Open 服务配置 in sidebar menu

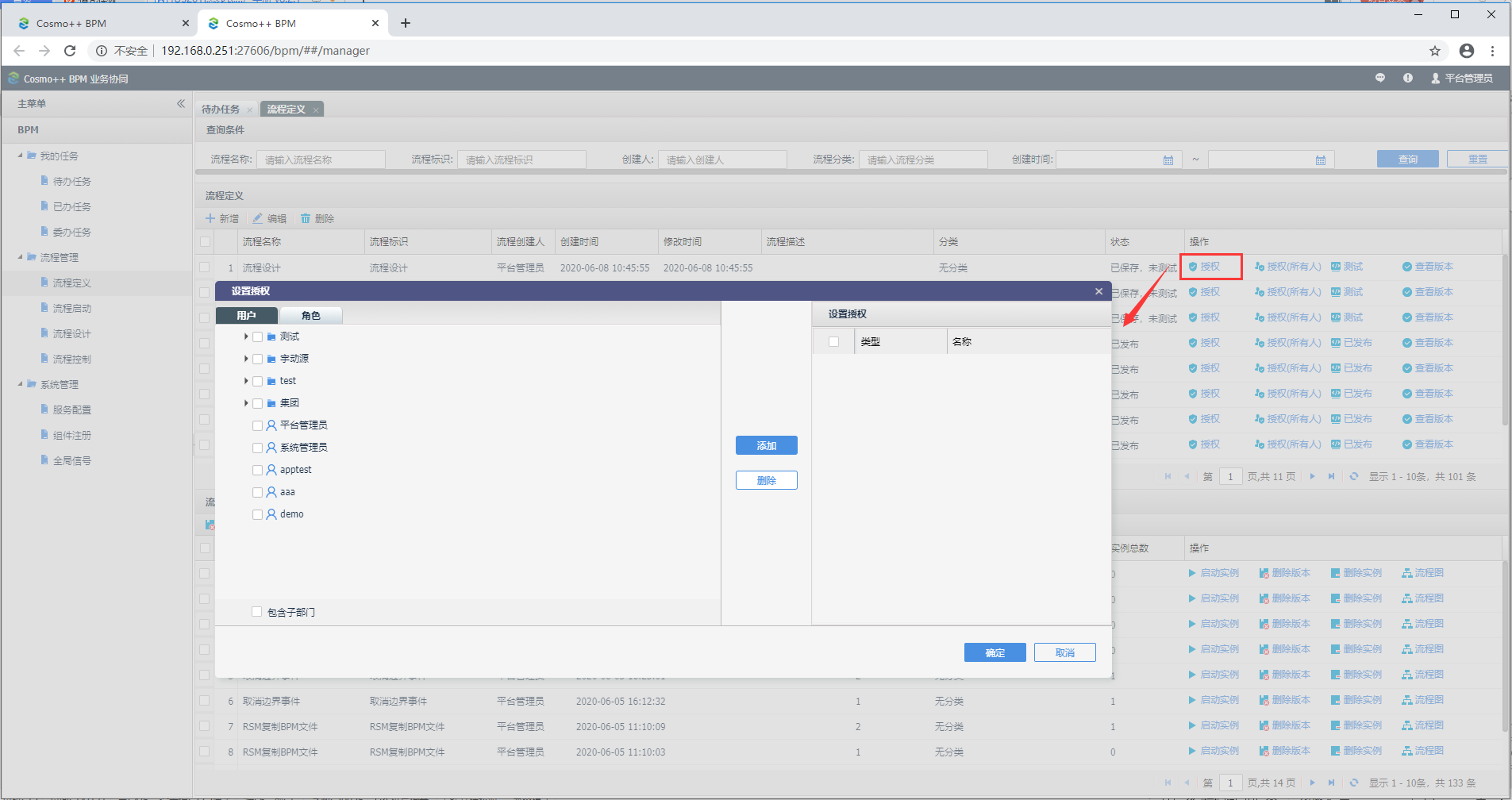point(72,410)
